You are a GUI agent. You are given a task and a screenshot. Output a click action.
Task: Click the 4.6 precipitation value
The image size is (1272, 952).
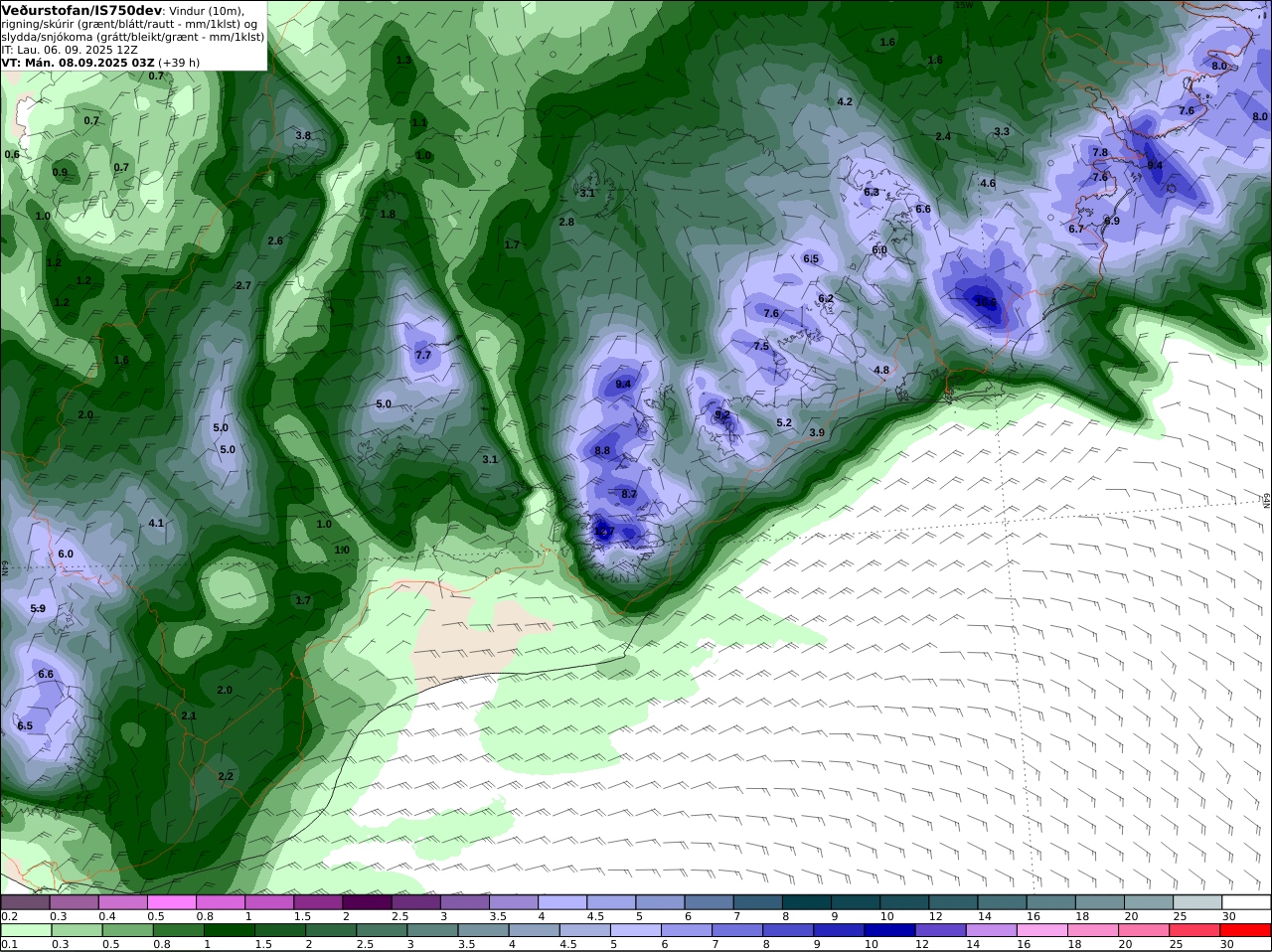pyautogui.click(x=988, y=184)
